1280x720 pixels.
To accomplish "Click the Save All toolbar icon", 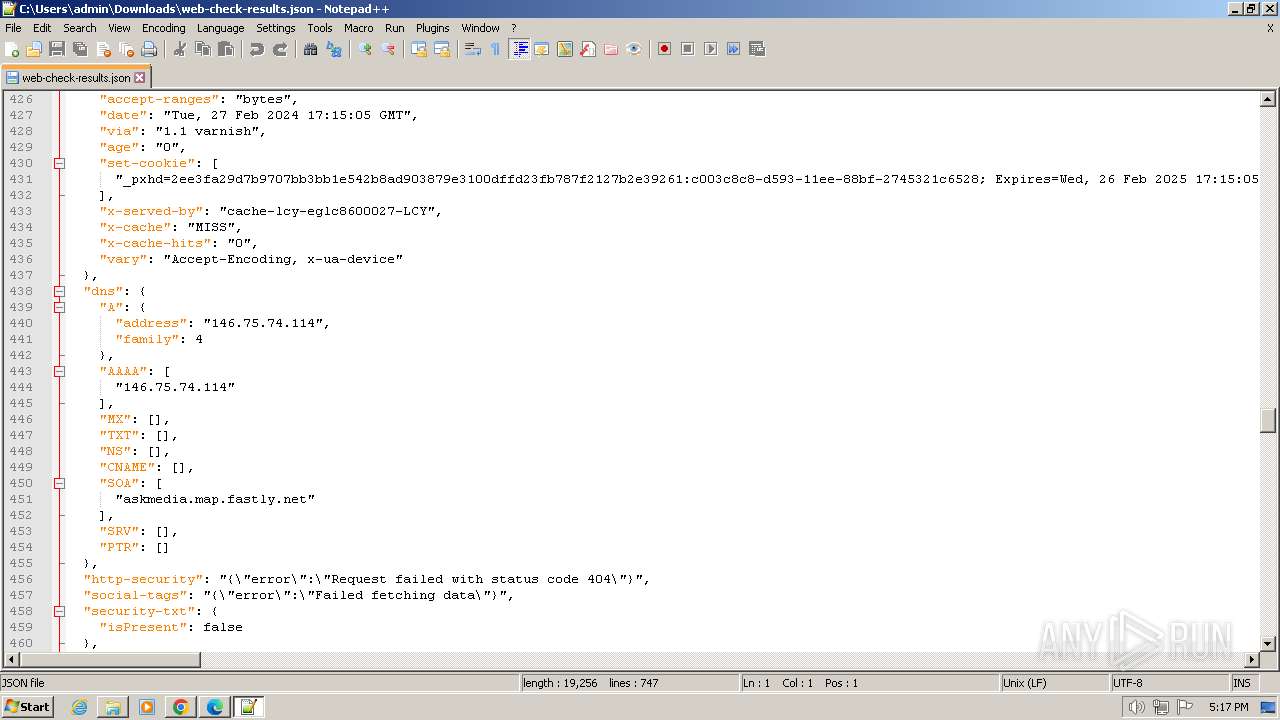I will 80,49.
